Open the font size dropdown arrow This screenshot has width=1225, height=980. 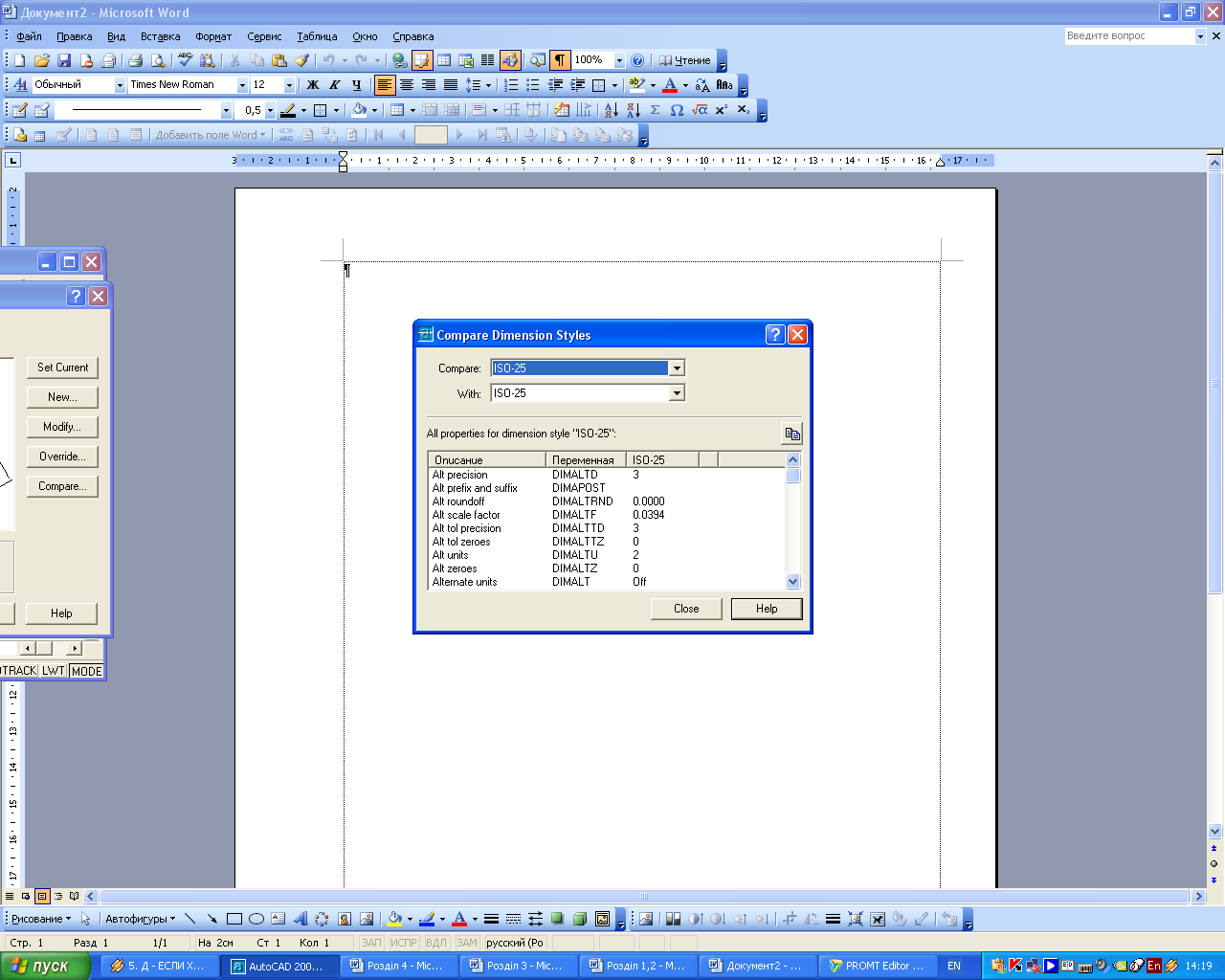click(x=289, y=85)
